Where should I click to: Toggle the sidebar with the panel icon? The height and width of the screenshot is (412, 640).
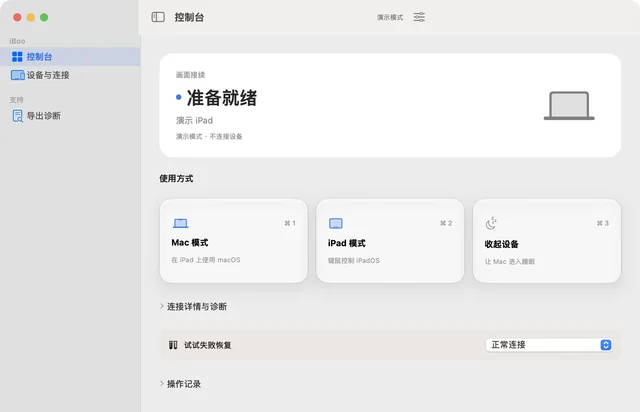(x=158, y=17)
